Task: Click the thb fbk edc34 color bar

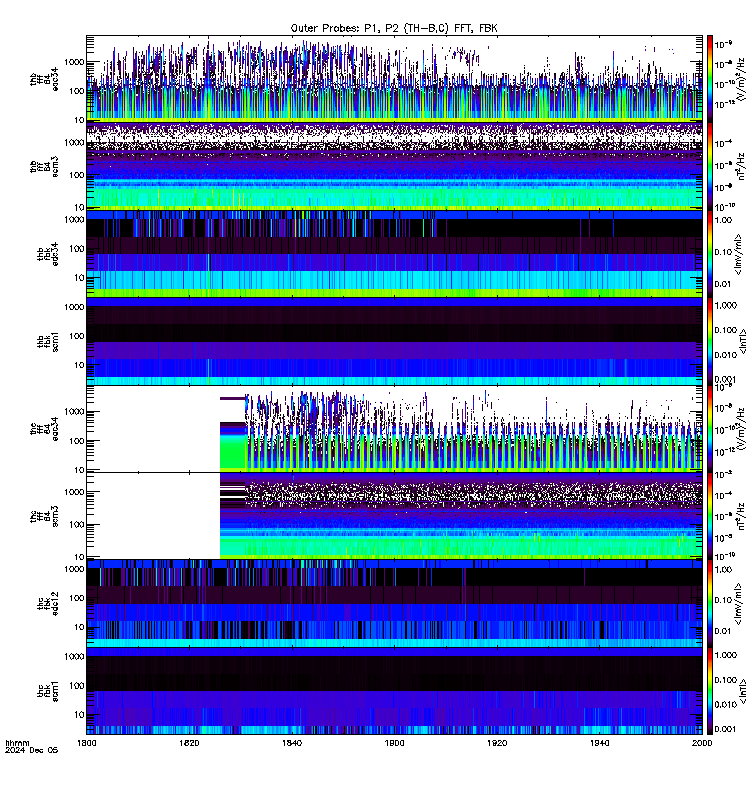Action: point(709,254)
